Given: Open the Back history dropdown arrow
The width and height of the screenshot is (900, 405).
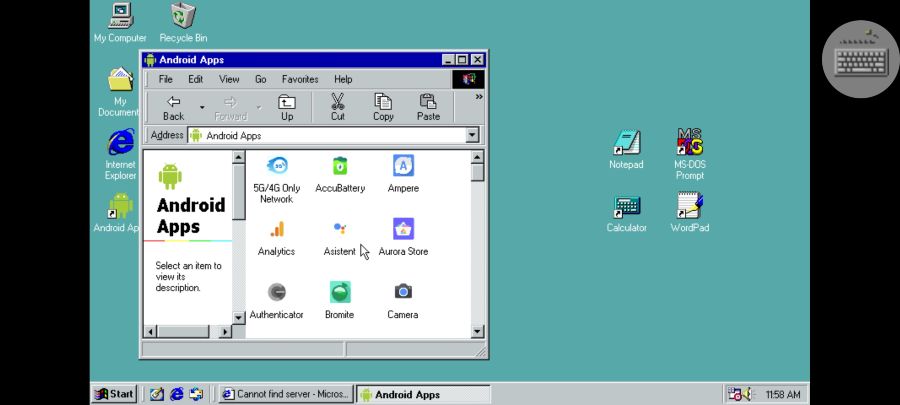Looking at the screenshot, I should point(201,107).
